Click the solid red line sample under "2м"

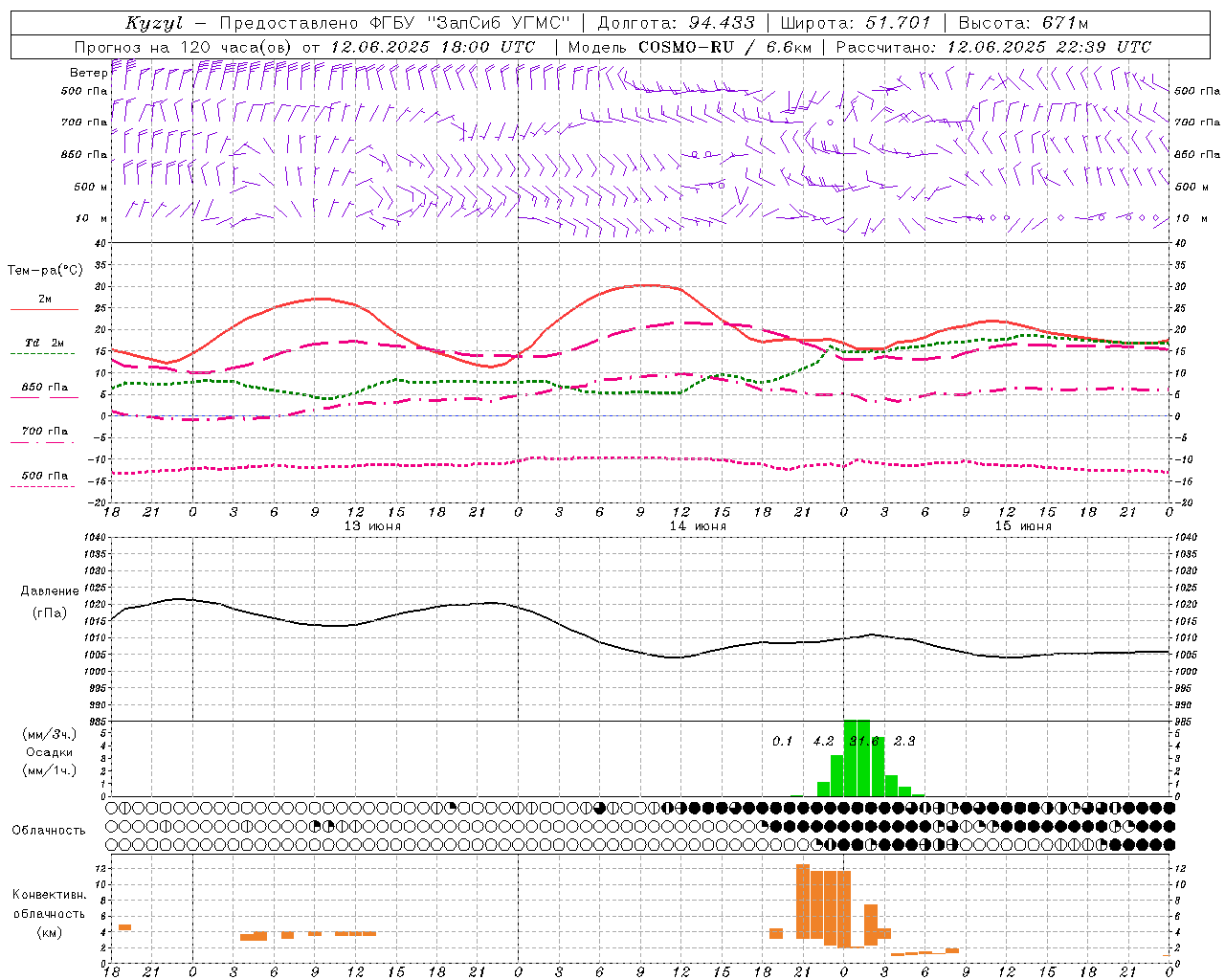(44, 310)
